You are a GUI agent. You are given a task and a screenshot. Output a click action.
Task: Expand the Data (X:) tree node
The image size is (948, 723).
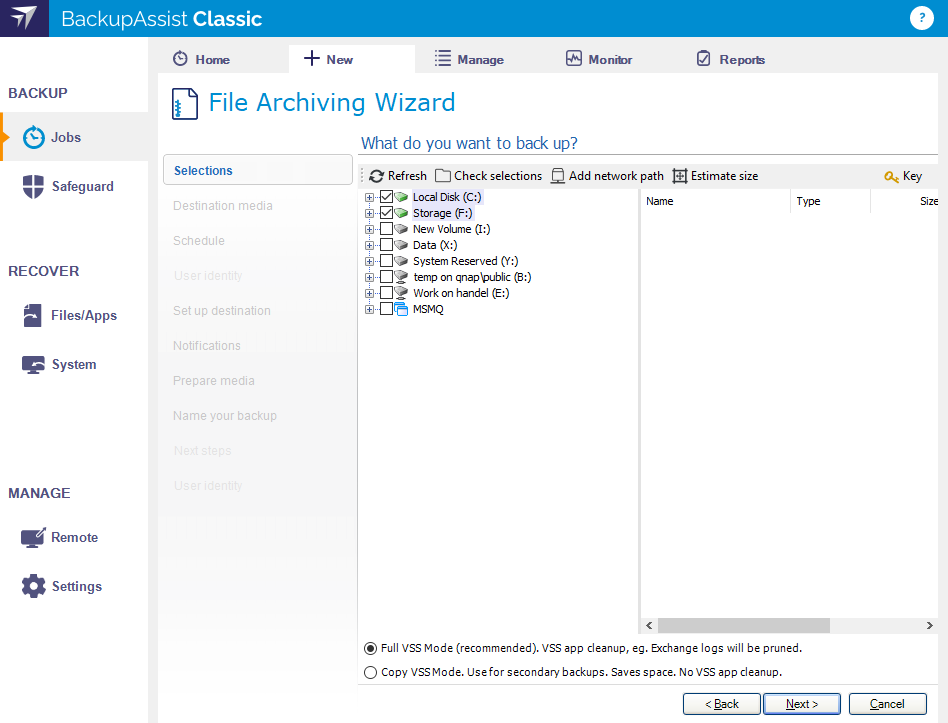pyautogui.click(x=369, y=245)
